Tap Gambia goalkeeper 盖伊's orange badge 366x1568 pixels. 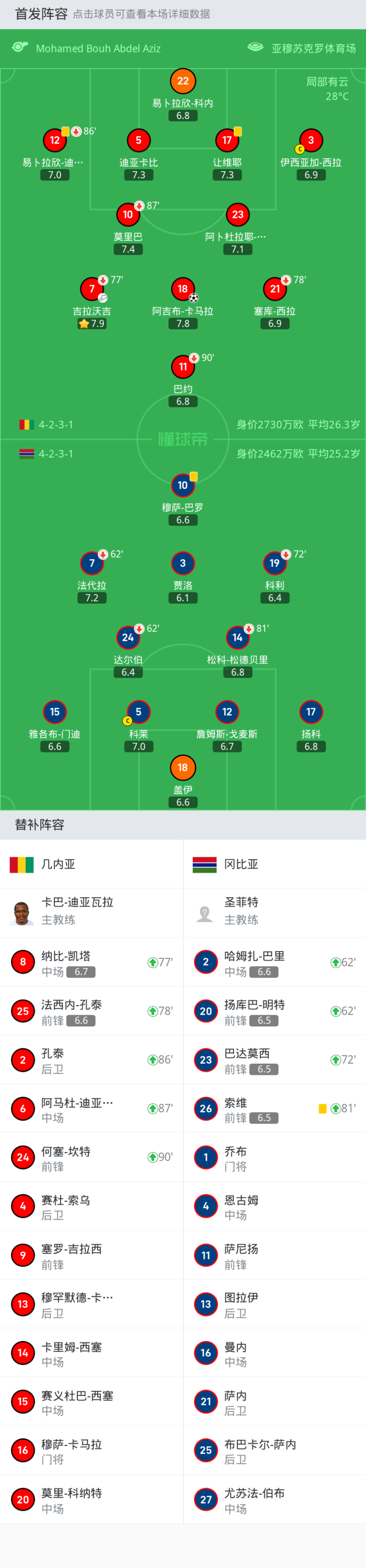(183, 767)
